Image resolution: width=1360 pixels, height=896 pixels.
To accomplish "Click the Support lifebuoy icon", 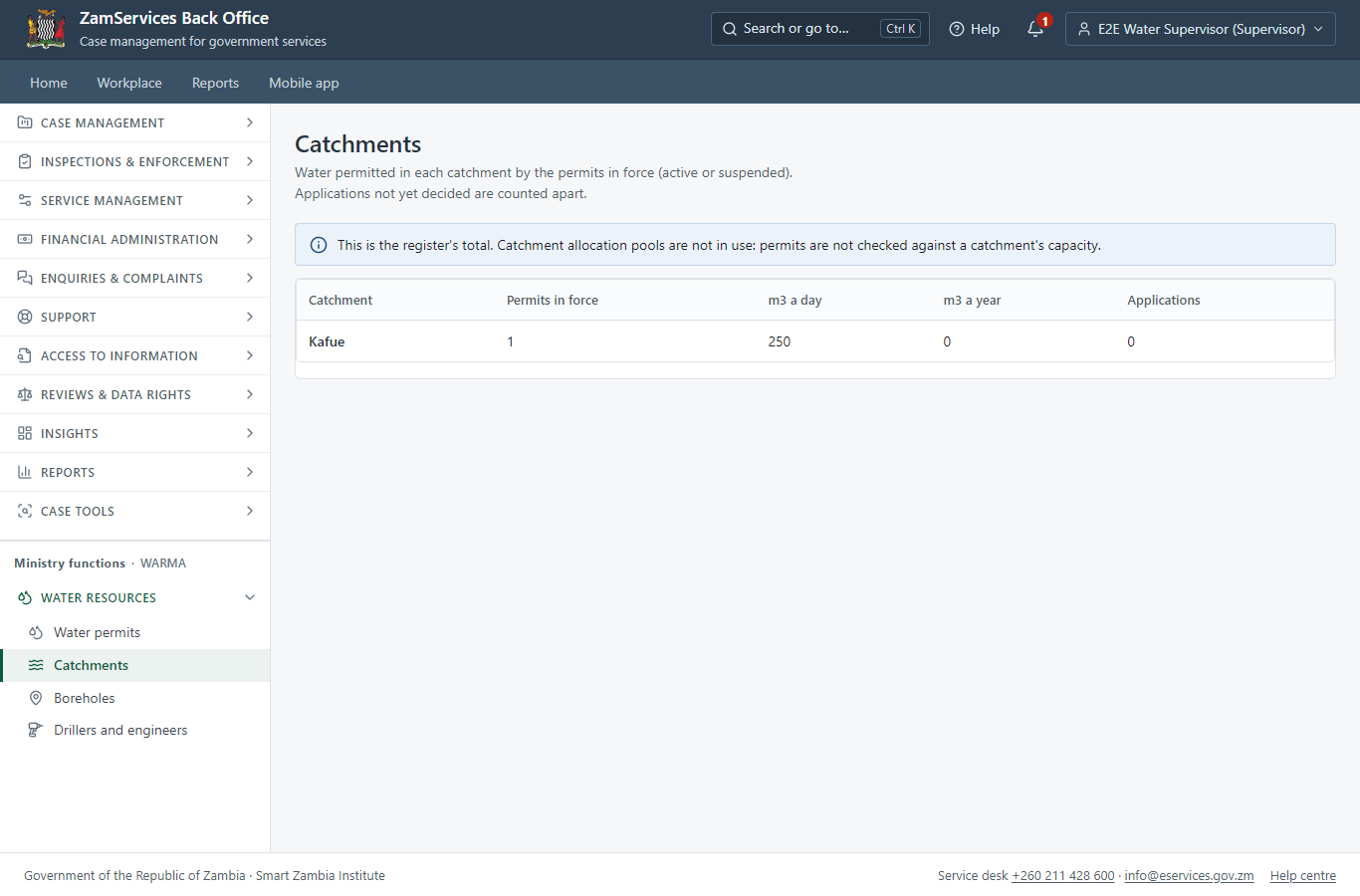I will (25, 317).
